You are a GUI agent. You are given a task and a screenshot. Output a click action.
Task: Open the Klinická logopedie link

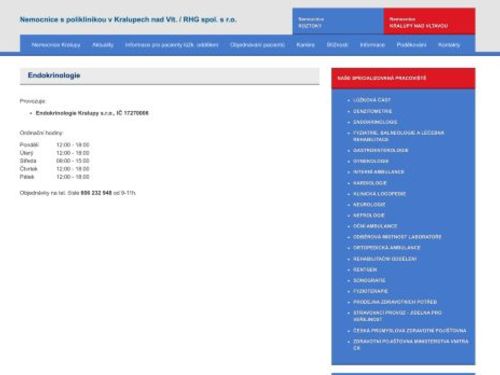(379, 194)
